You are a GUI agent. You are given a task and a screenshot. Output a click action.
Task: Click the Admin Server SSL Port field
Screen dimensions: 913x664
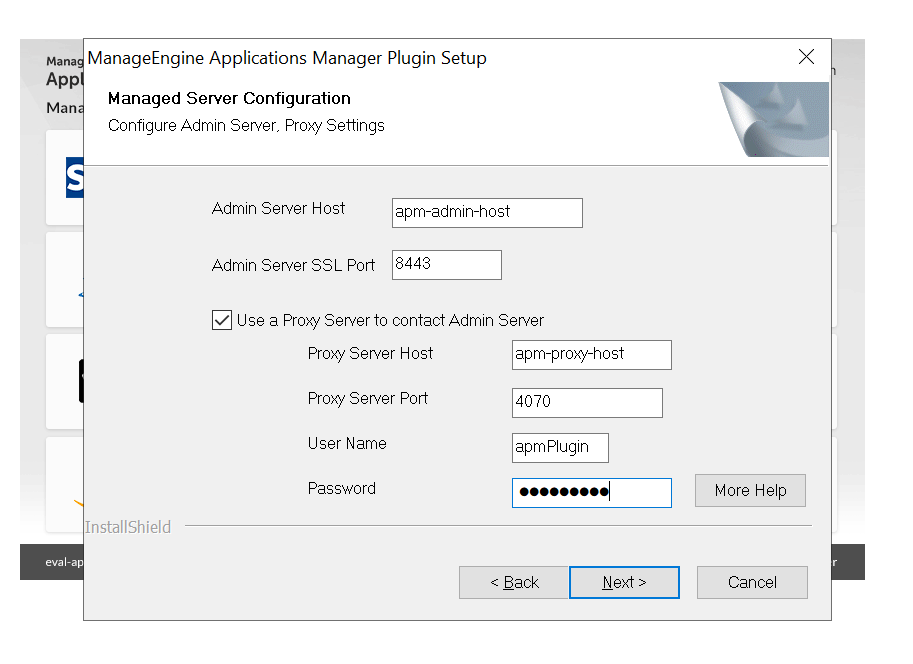click(x=447, y=264)
